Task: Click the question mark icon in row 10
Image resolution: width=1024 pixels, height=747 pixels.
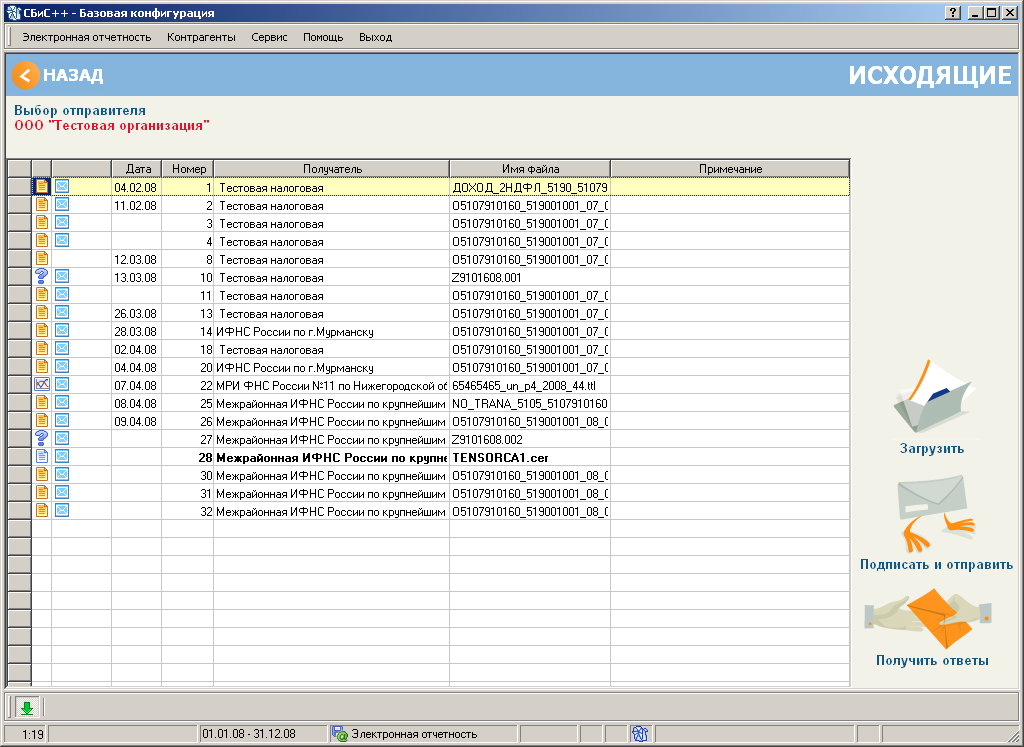Action: 42,277
